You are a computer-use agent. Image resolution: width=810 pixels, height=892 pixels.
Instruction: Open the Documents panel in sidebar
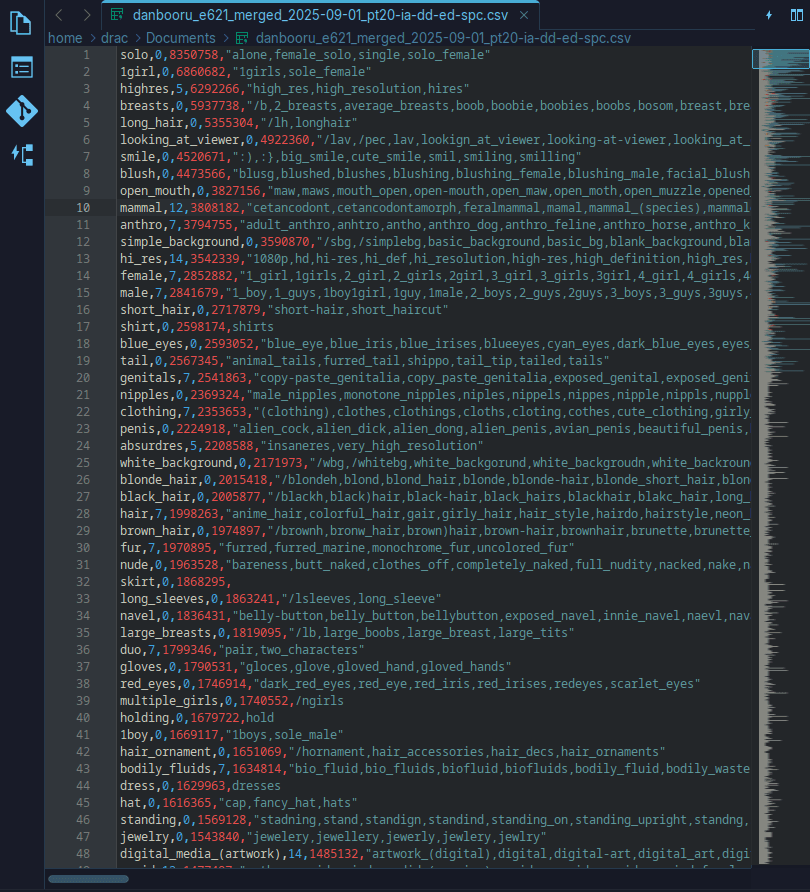pos(21,23)
